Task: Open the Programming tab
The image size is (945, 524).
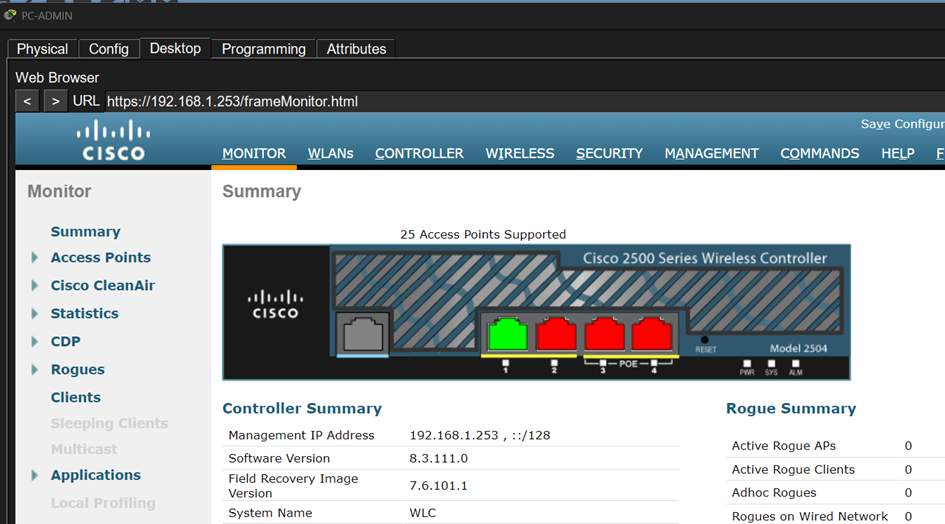Action: (x=263, y=49)
